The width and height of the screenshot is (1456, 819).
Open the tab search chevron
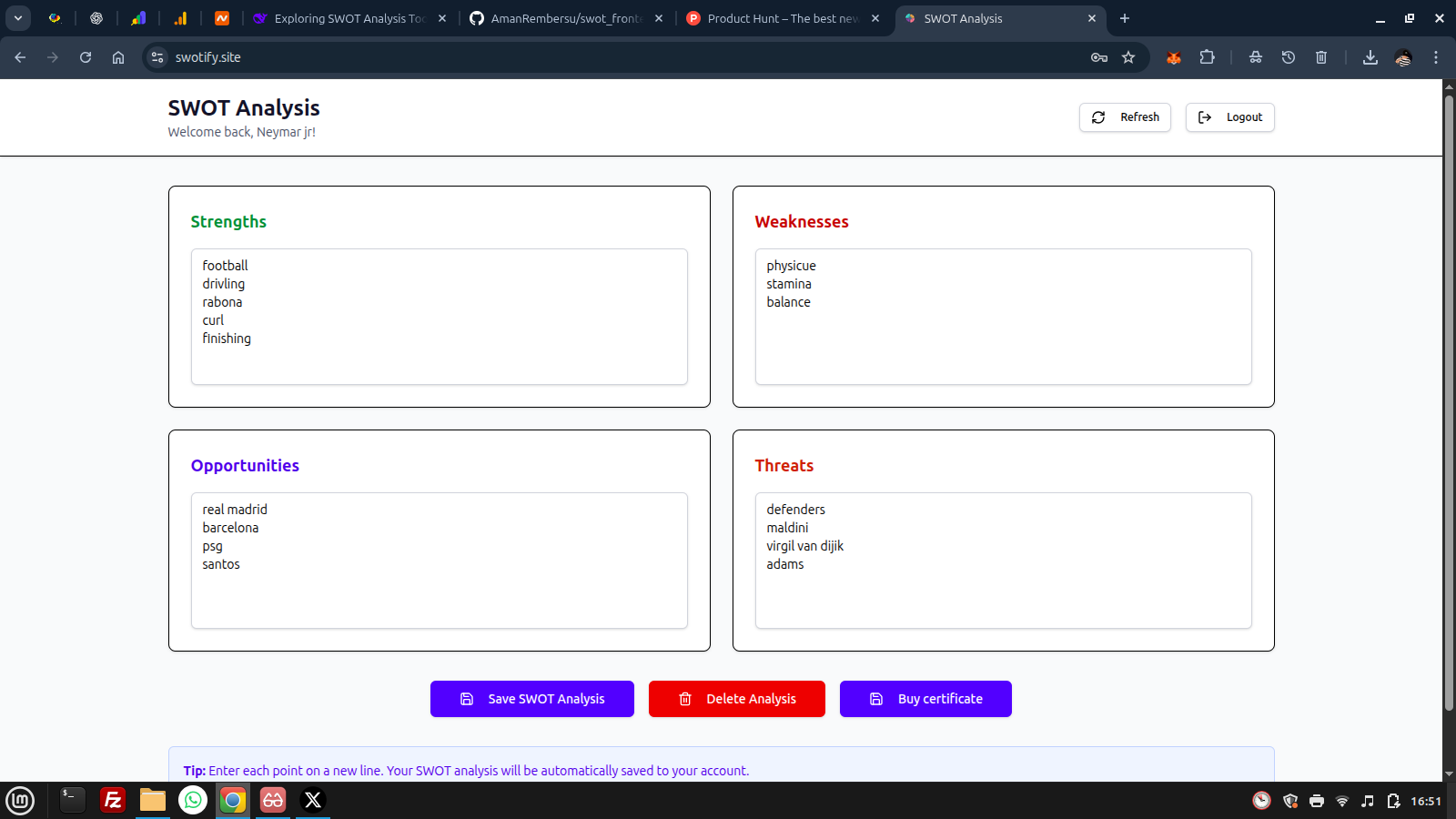coord(16,17)
